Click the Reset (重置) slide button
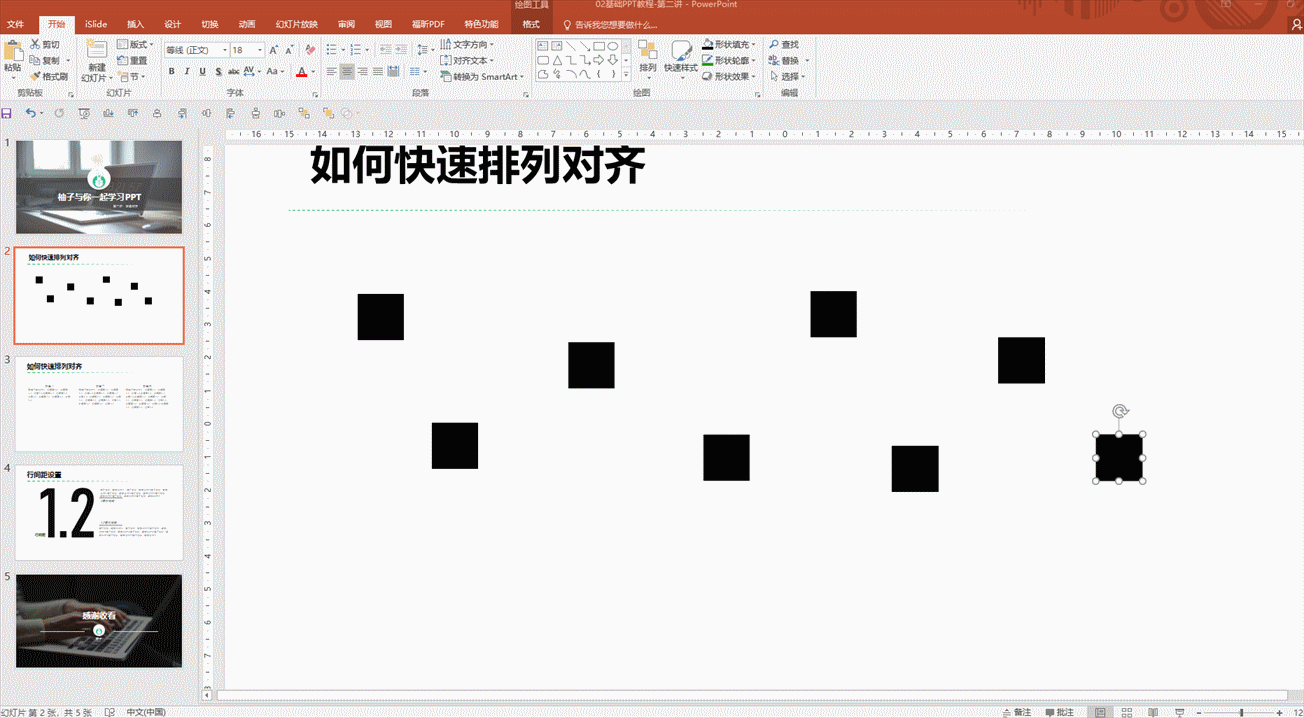This screenshot has height=718, width=1304. click(132, 61)
